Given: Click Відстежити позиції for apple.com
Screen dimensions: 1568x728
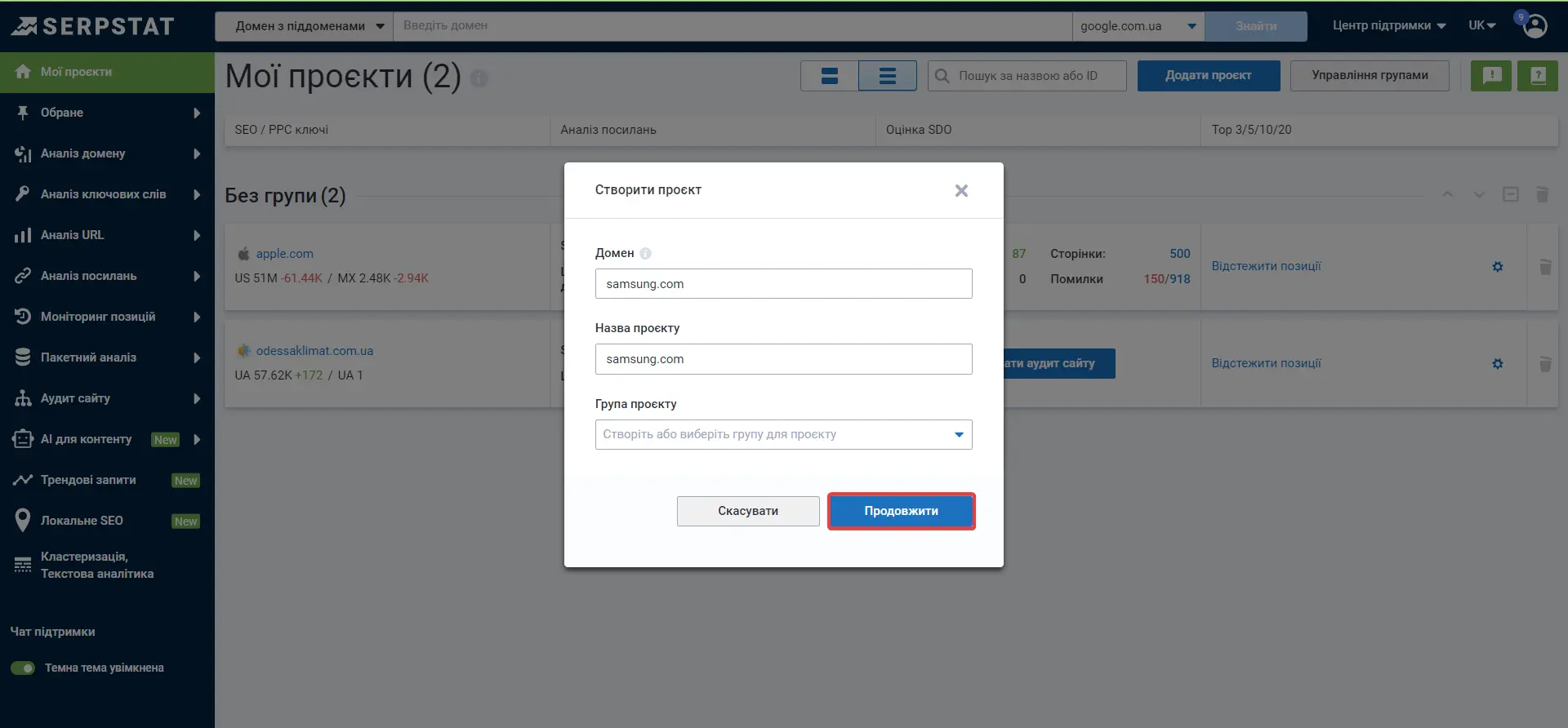Looking at the screenshot, I should pyautogui.click(x=1266, y=267).
